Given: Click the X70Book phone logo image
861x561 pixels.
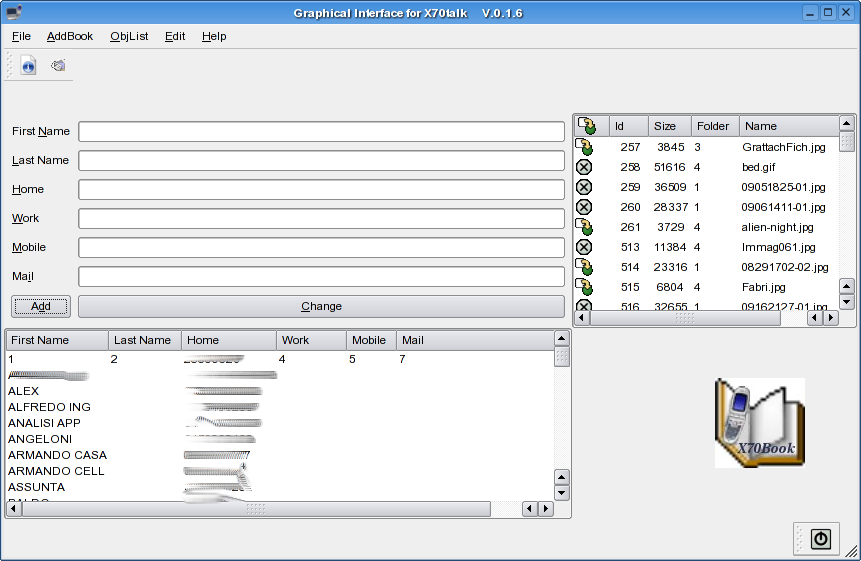Looking at the screenshot, I should (759, 423).
